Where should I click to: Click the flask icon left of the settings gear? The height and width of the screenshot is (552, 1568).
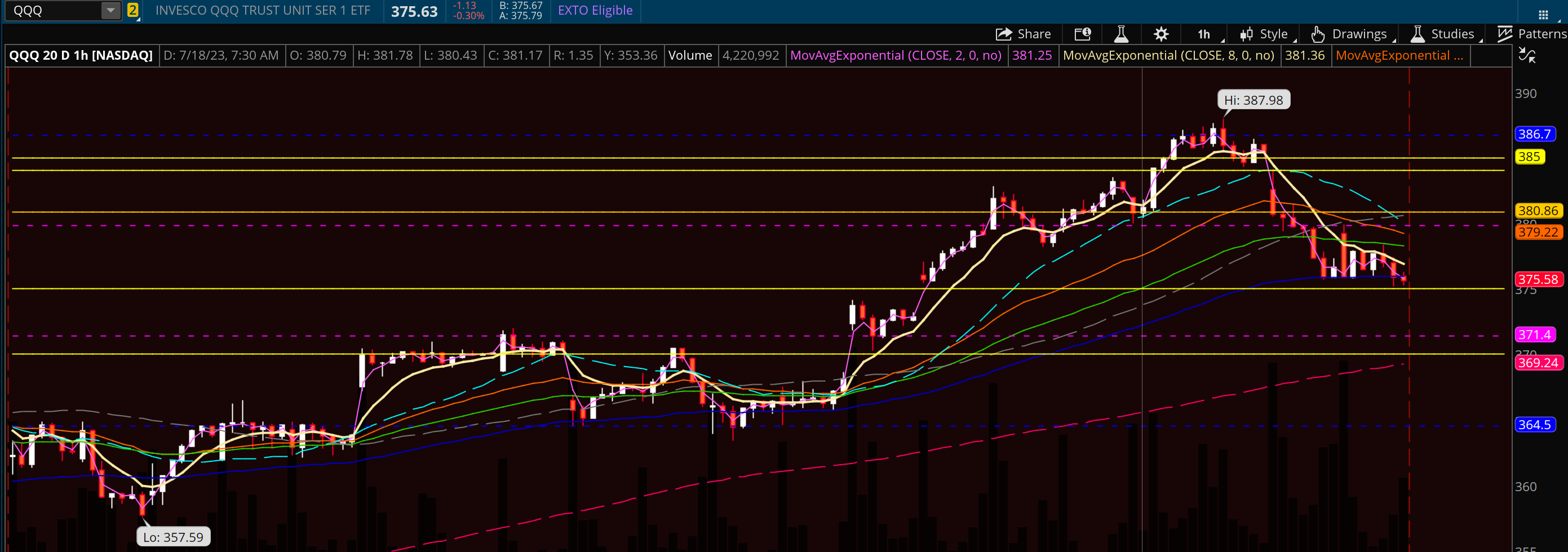1122,33
